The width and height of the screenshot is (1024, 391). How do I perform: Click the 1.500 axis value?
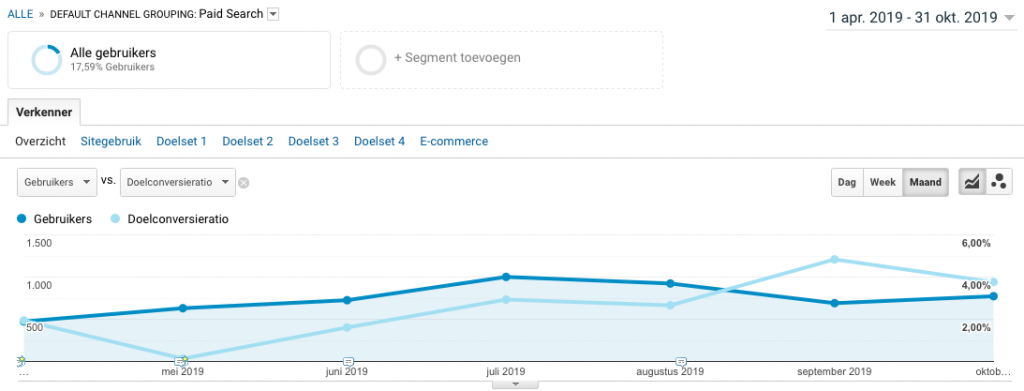pyautogui.click(x=39, y=243)
